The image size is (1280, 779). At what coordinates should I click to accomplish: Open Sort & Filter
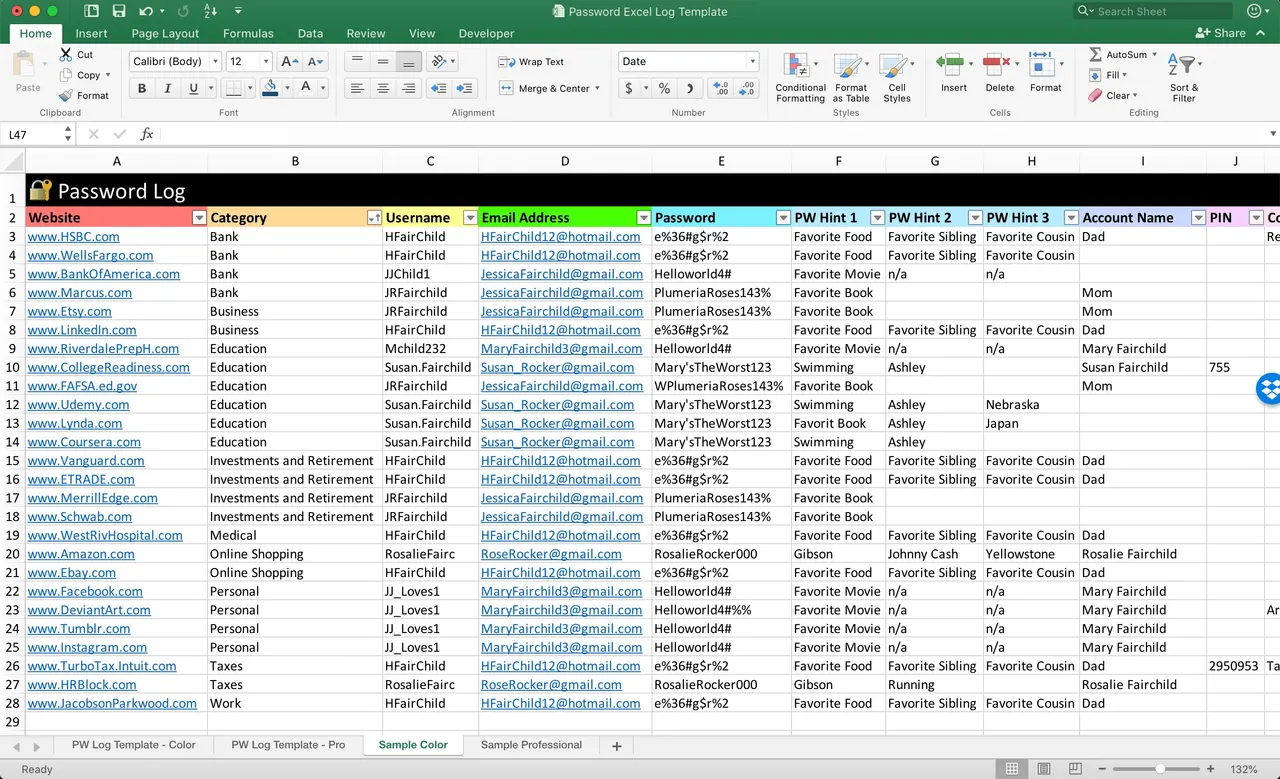(x=1183, y=78)
